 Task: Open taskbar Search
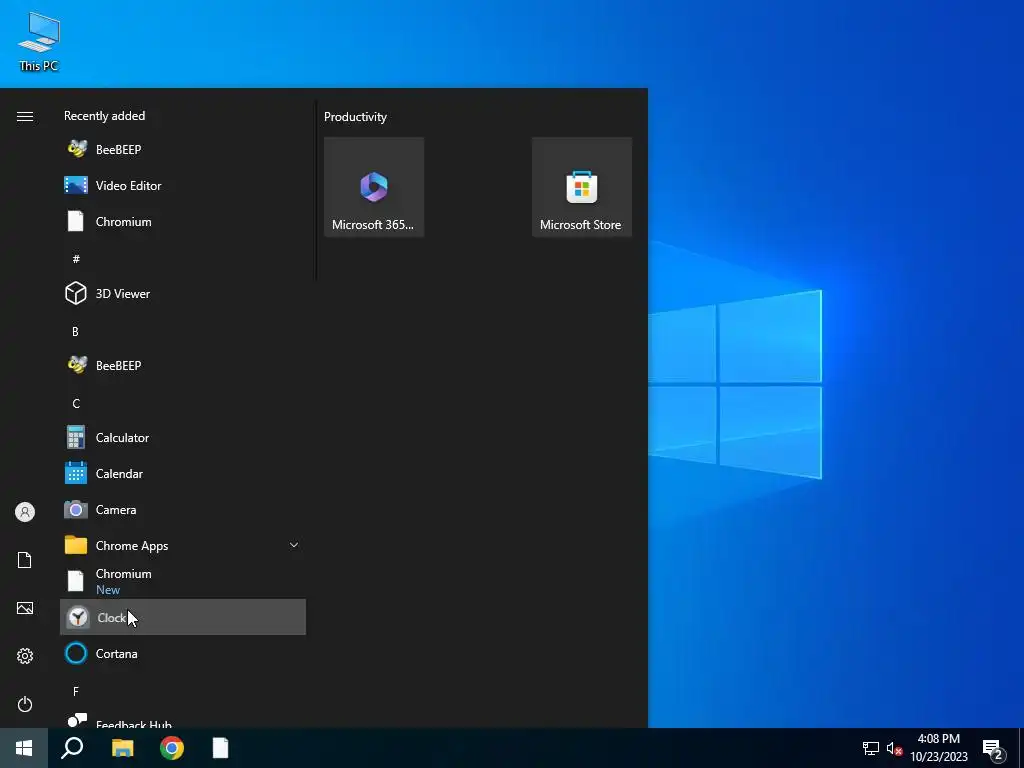click(72, 748)
